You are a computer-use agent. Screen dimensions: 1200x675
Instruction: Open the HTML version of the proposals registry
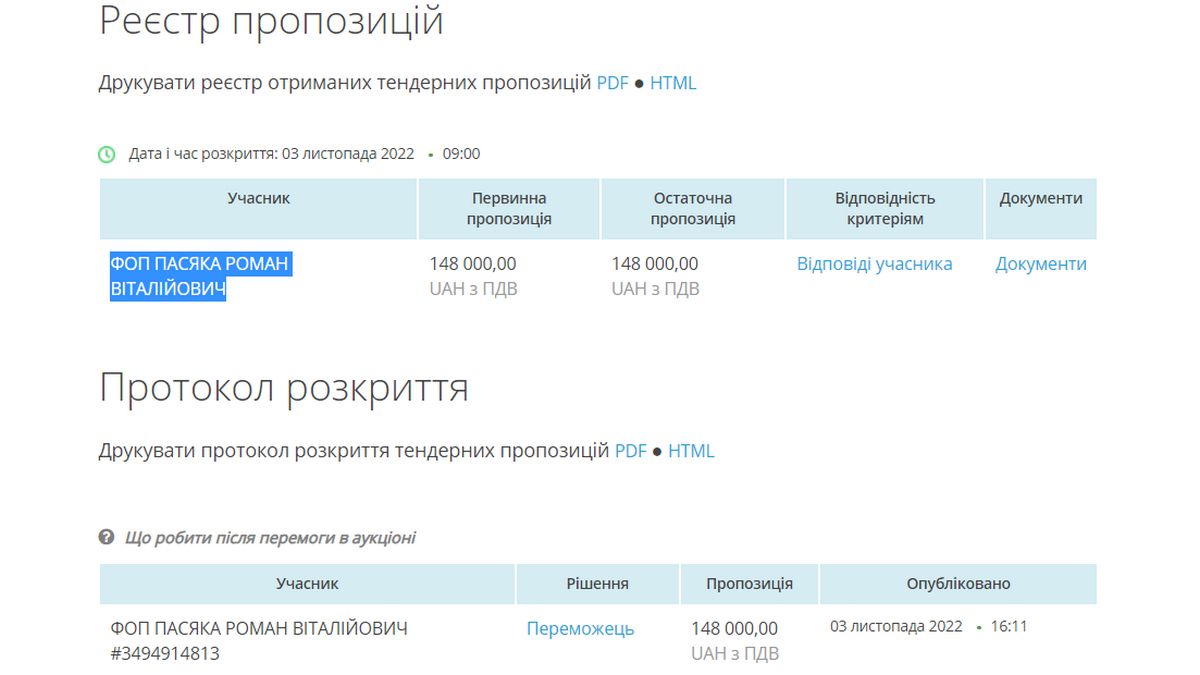(x=673, y=83)
